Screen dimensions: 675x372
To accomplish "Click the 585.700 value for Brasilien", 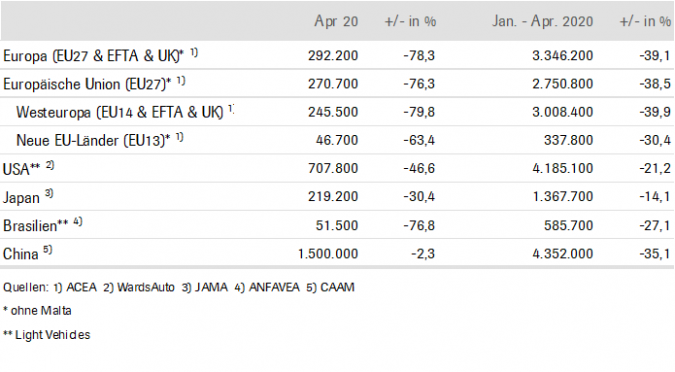I will click(x=568, y=225).
